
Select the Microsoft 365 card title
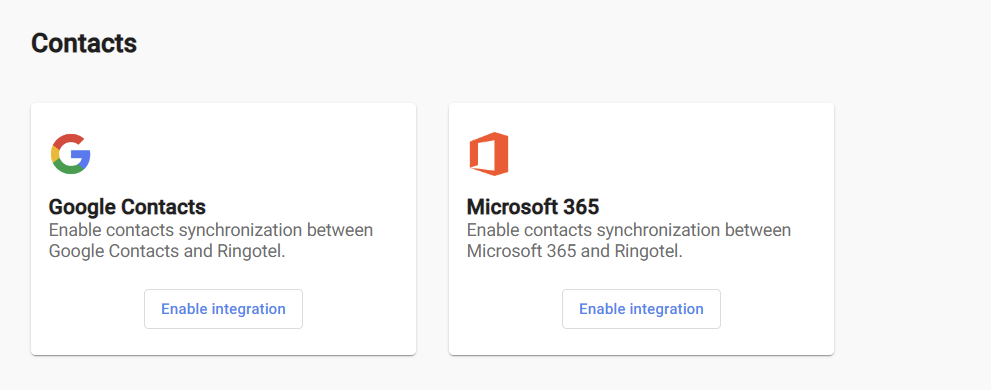pyautogui.click(x=533, y=207)
